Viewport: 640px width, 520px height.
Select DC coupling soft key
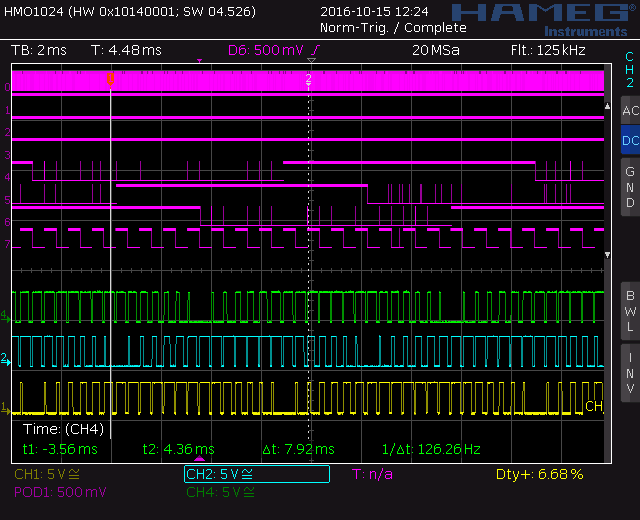point(630,140)
